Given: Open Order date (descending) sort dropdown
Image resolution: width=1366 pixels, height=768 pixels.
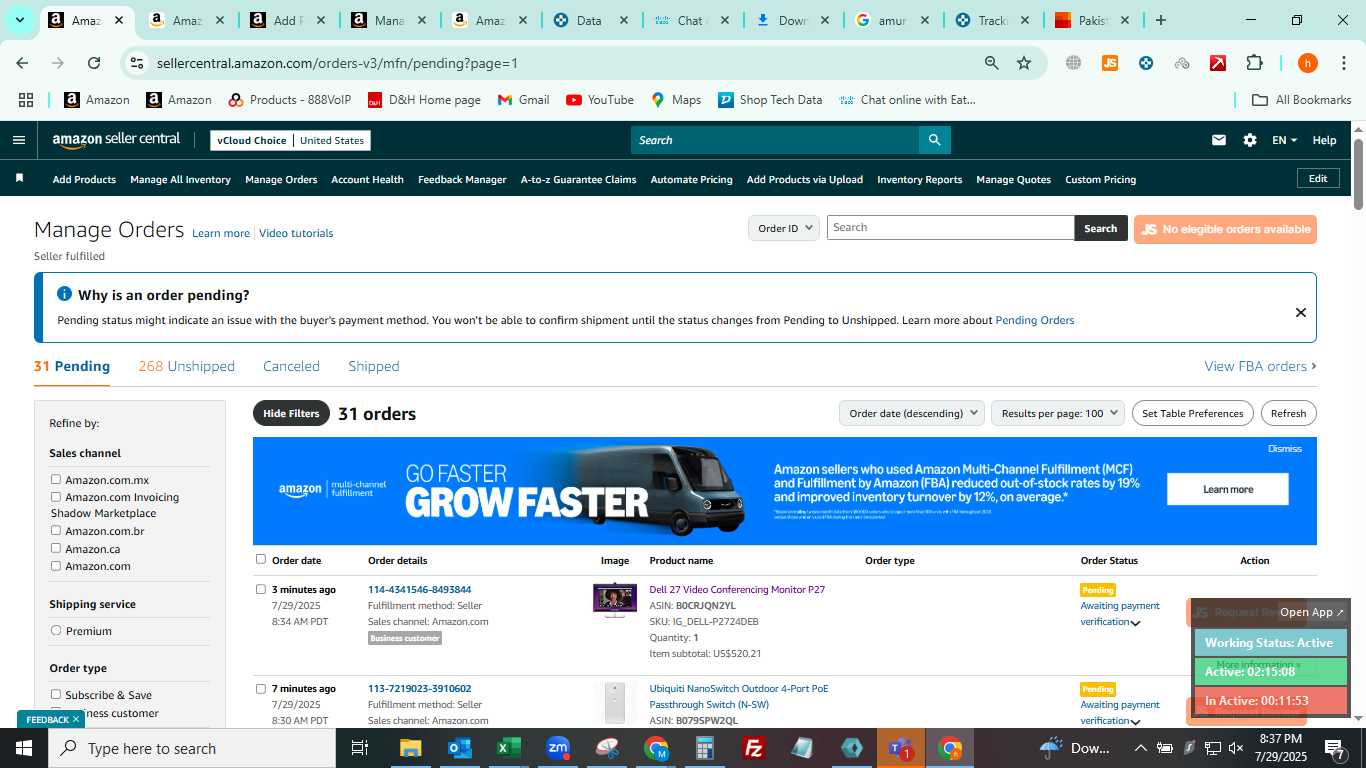Looking at the screenshot, I should (911, 413).
